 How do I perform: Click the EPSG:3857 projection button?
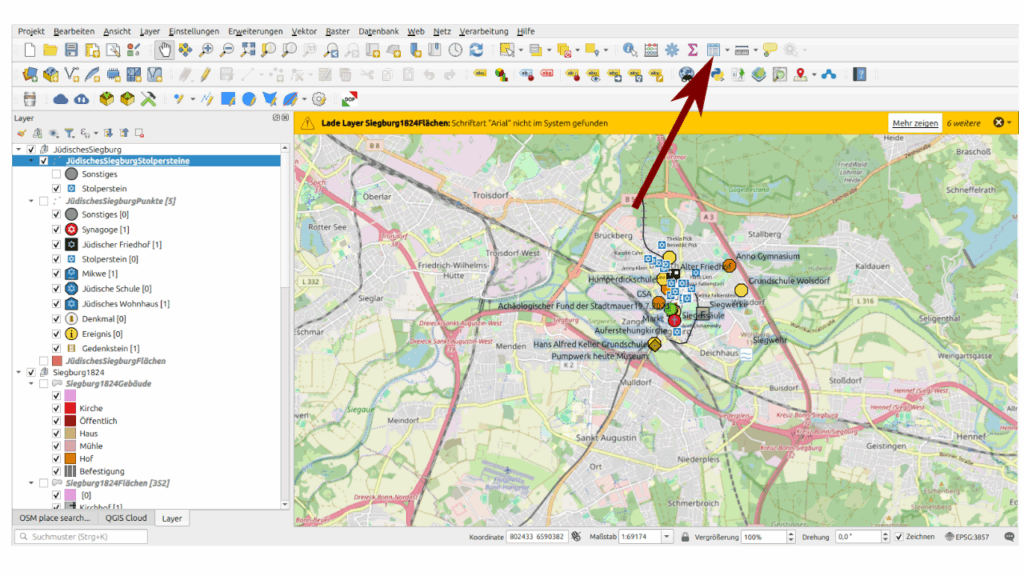coord(970,537)
